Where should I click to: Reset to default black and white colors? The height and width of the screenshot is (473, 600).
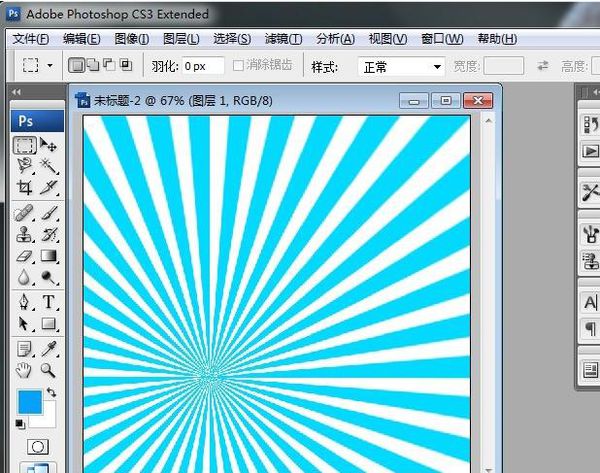[x=21, y=424]
